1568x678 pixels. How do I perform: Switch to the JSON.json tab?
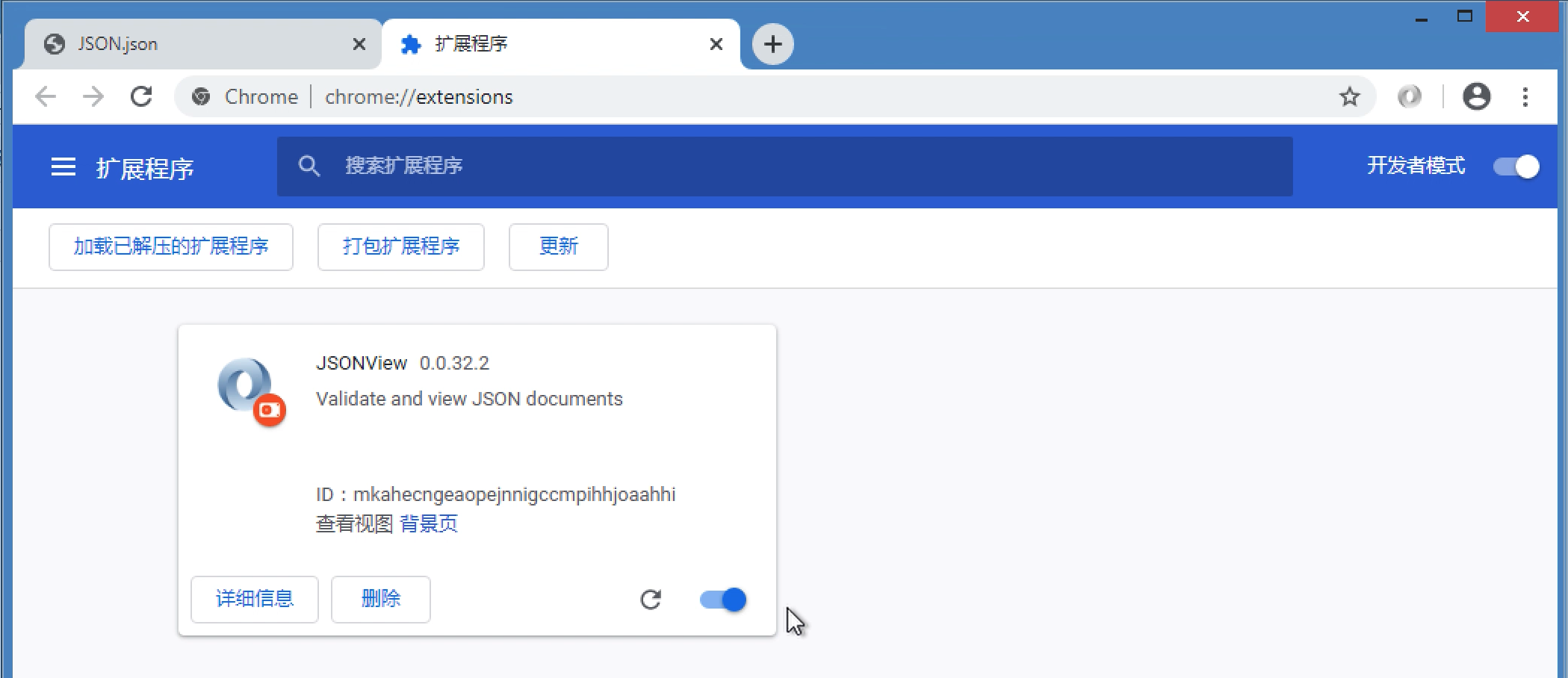(203, 44)
